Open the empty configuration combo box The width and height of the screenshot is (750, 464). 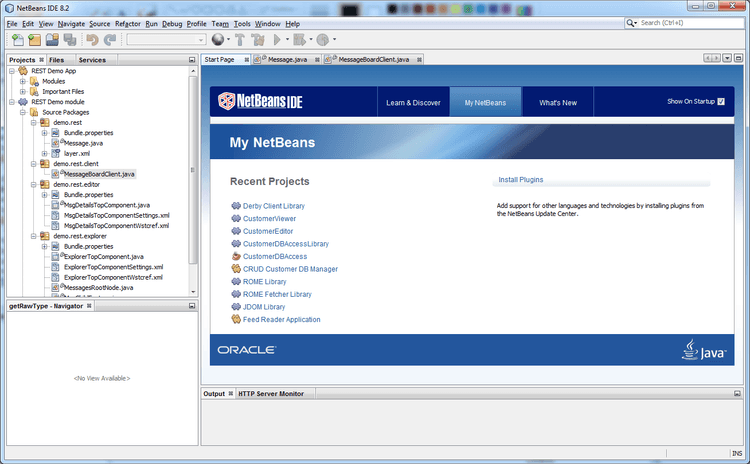tap(166, 40)
